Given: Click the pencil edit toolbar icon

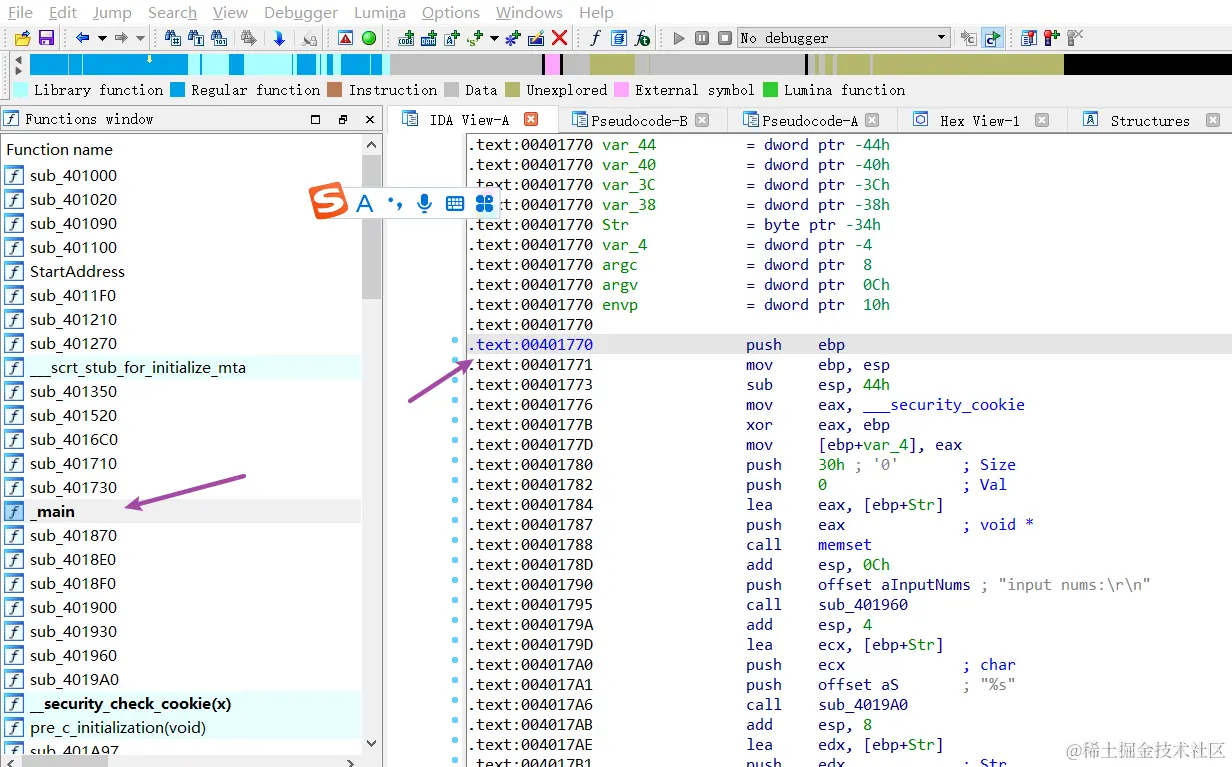Looking at the screenshot, I should tap(536, 38).
